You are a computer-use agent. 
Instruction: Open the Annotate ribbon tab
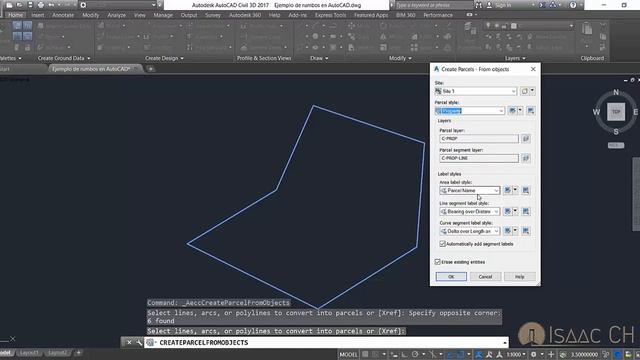coord(63,15)
